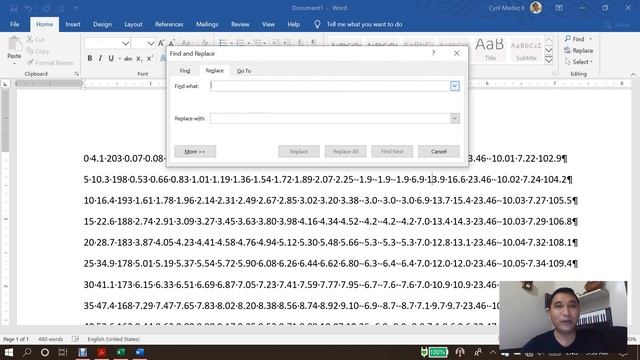Toggle Underline formatting
This screenshot has width=640, height=360.
tap(111, 58)
